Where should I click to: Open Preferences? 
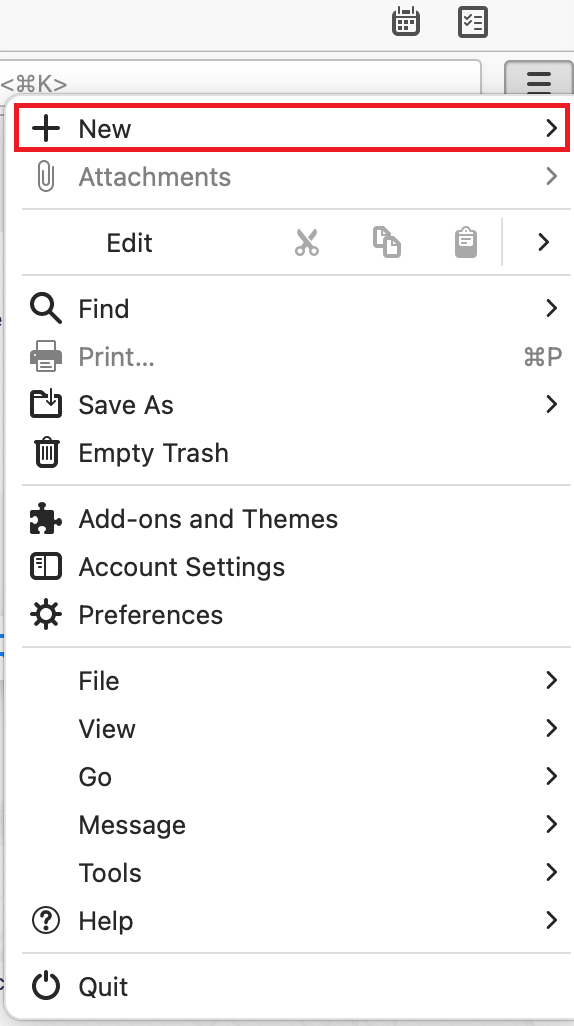pos(292,615)
